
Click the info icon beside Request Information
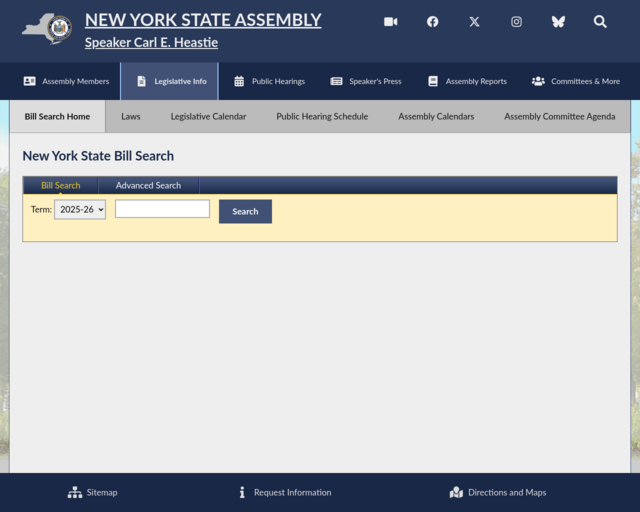pyautogui.click(x=242, y=492)
